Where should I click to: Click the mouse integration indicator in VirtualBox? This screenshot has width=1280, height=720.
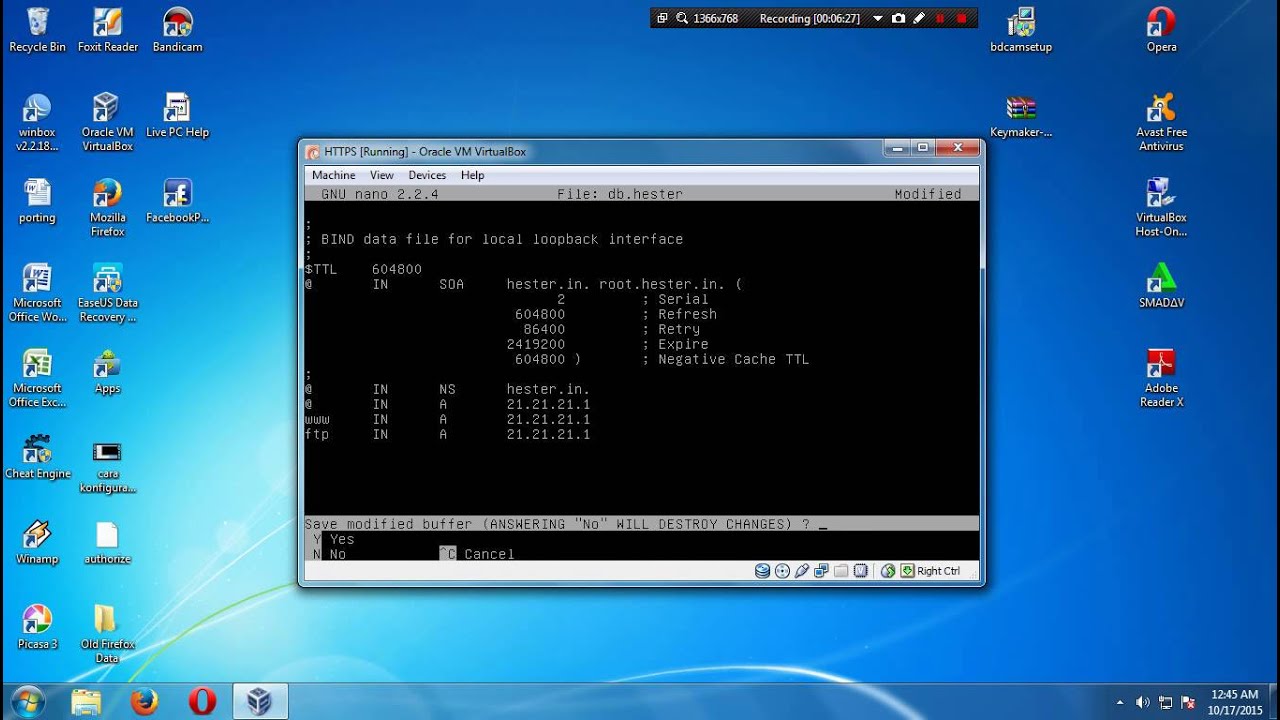click(x=888, y=571)
